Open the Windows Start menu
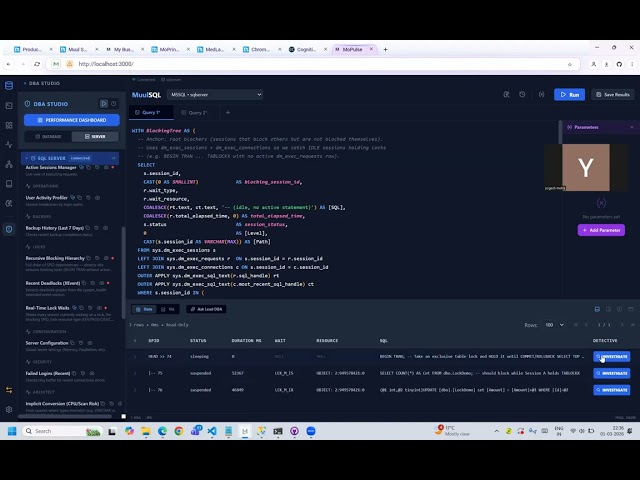Viewport: 640px width, 480px height. click(x=12, y=431)
